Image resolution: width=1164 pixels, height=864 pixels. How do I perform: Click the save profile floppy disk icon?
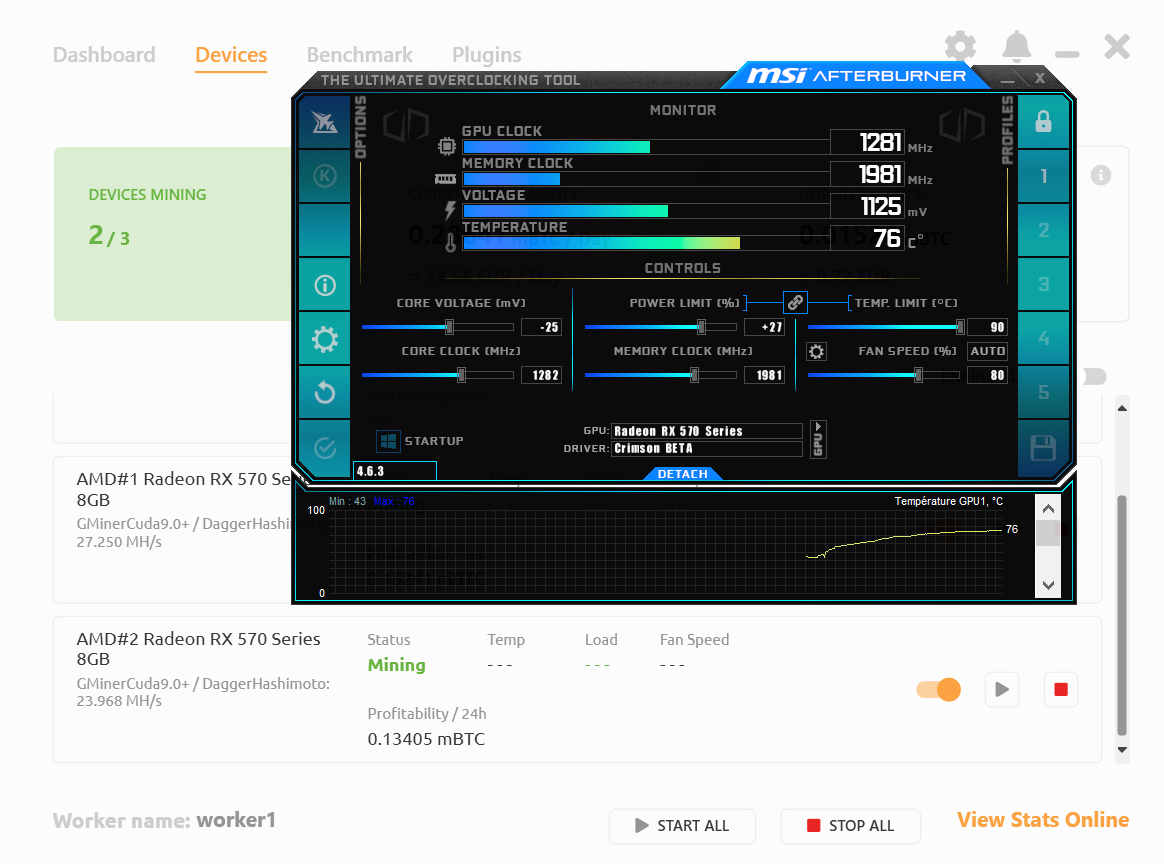(1043, 447)
